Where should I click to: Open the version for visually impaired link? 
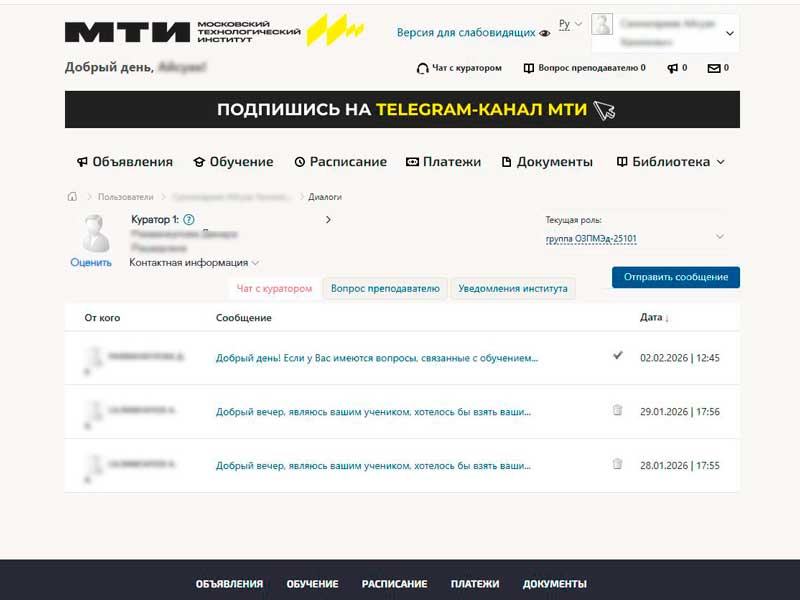[x=466, y=33]
